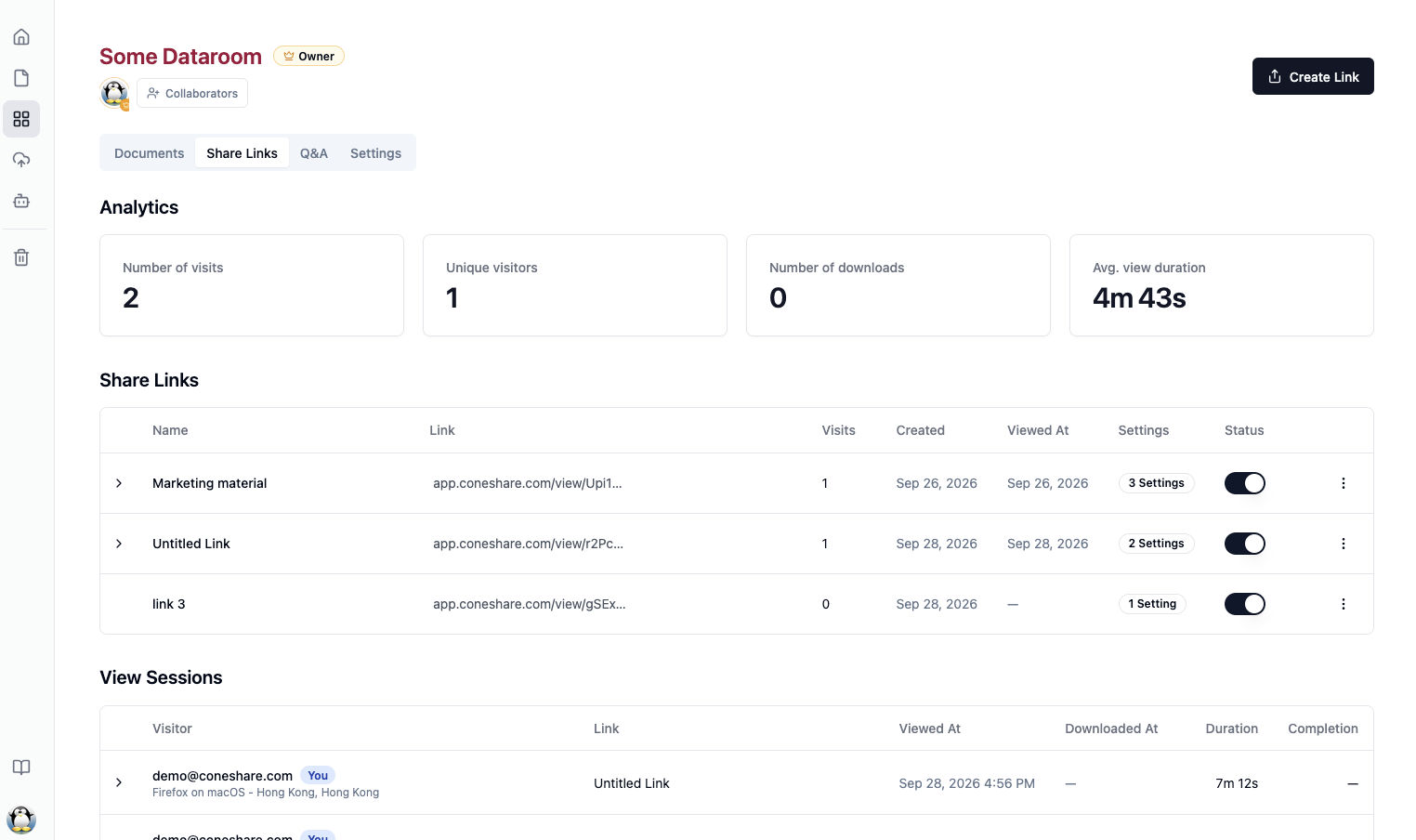This screenshot has width=1416, height=840.
Task: Open the Home icon in sidebar
Action: pos(21,37)
